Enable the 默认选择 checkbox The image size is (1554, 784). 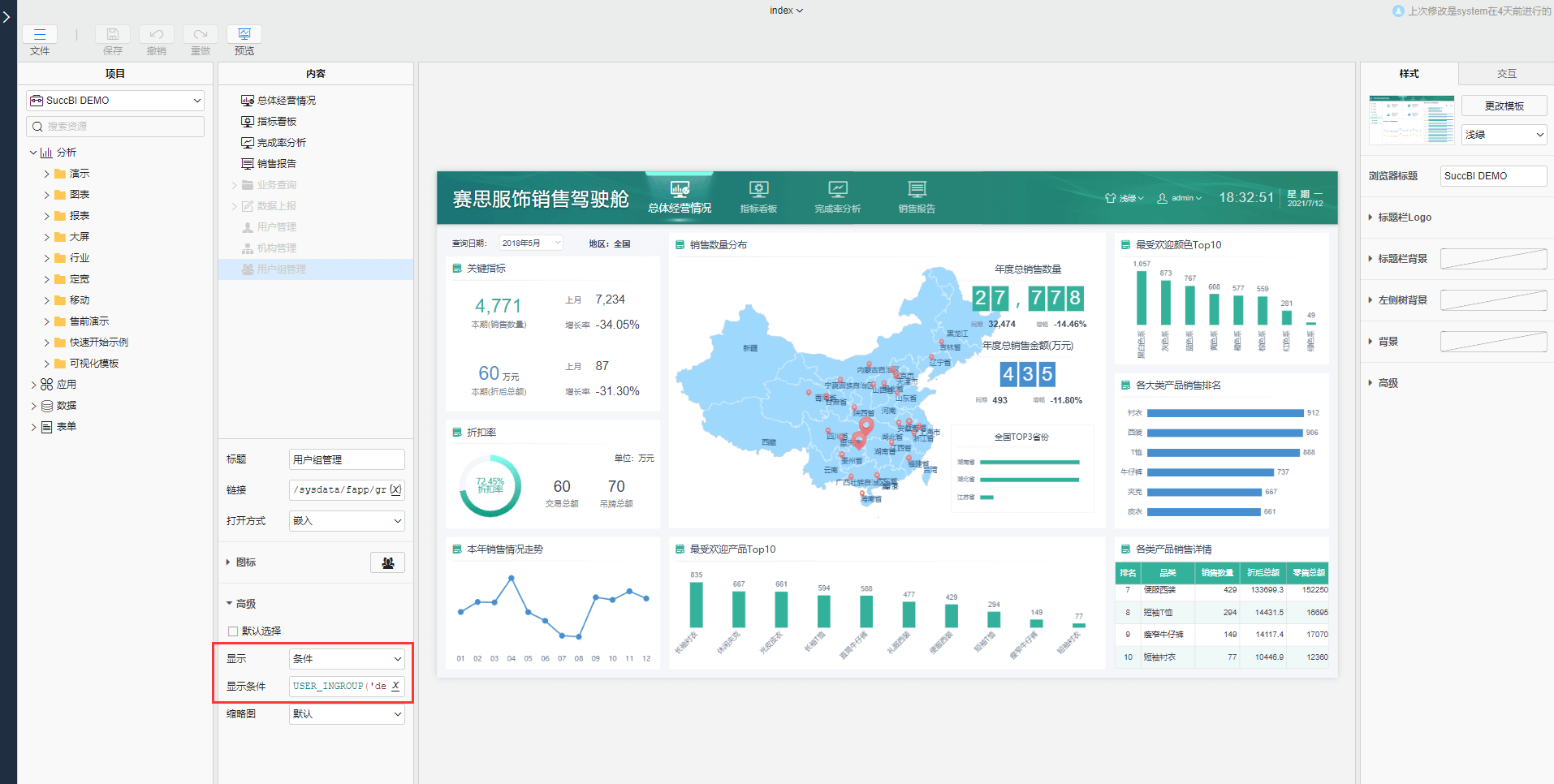pos(232,631)
